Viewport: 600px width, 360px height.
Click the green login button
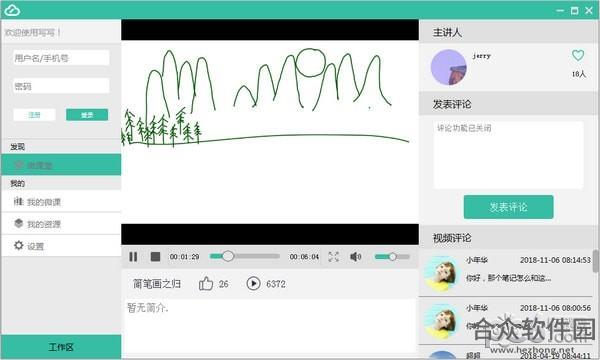(87, 115)
